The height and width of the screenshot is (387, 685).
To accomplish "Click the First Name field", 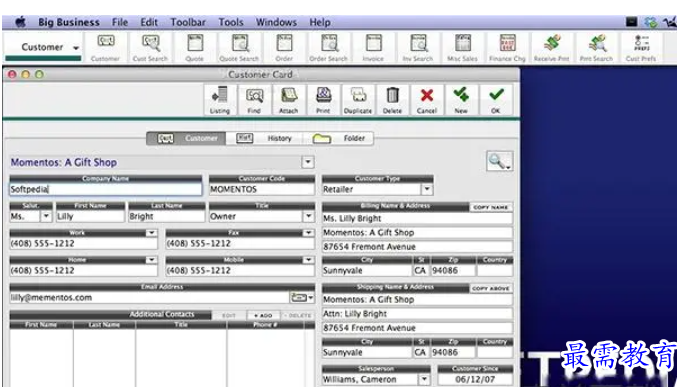I will 90,216.
